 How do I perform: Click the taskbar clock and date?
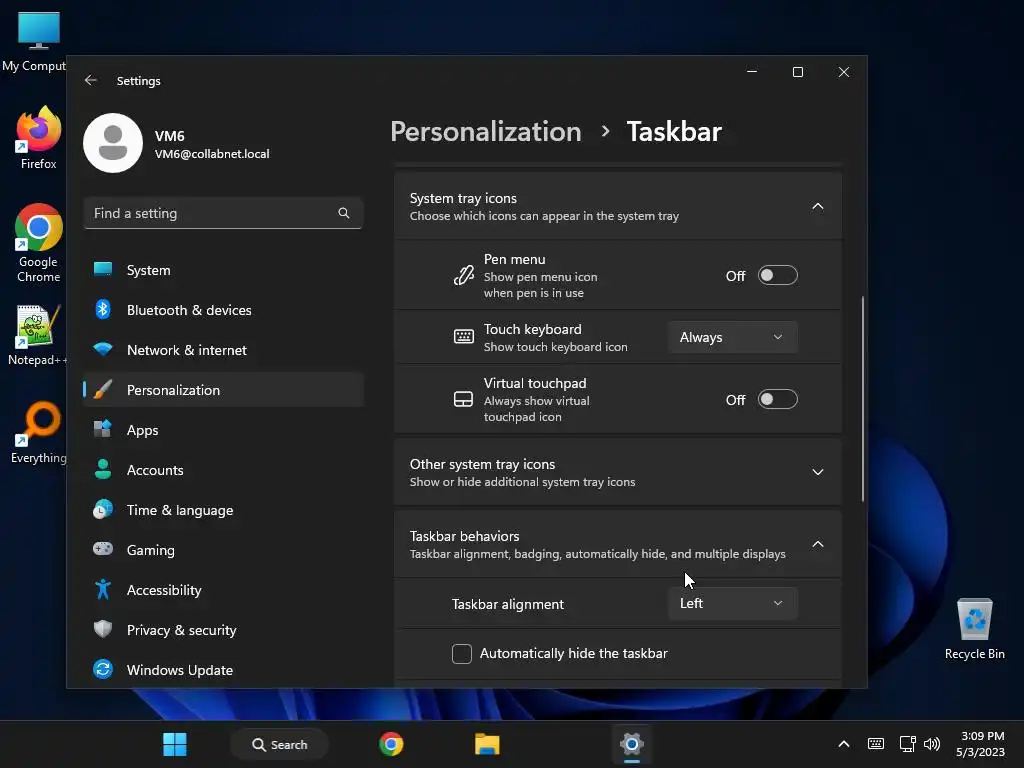[x=981, y=744]
